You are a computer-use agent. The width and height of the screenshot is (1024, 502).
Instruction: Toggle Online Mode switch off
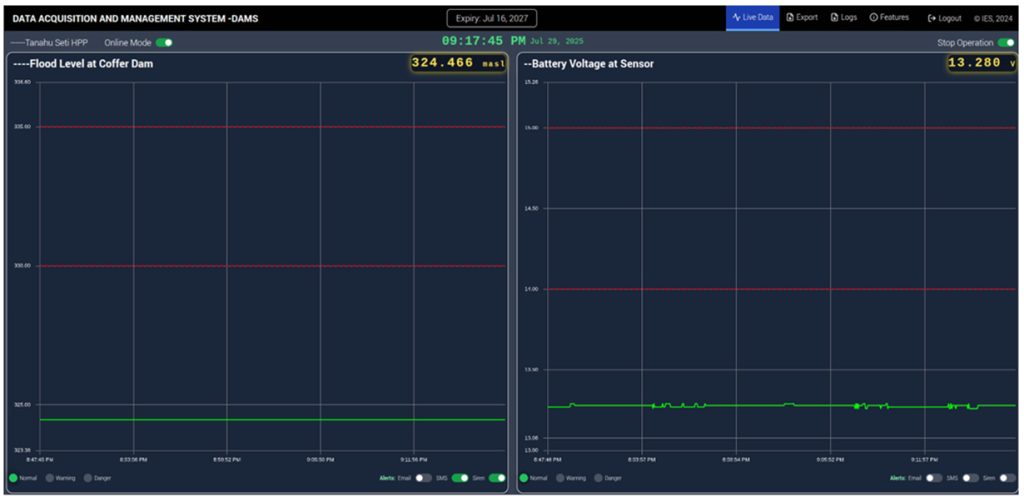point(163,43)
